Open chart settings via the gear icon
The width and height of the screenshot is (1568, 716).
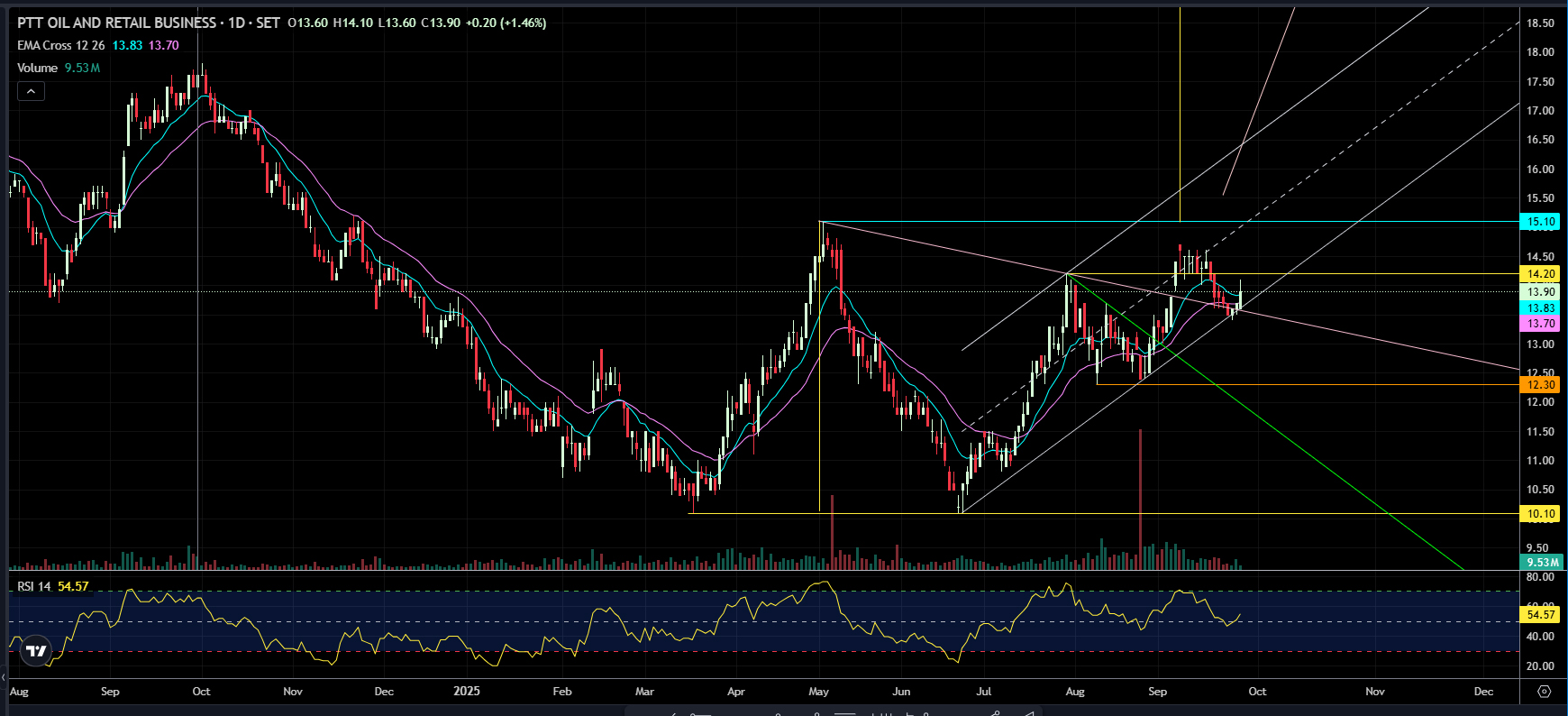pyautogui.click(x=1544, y=692)
